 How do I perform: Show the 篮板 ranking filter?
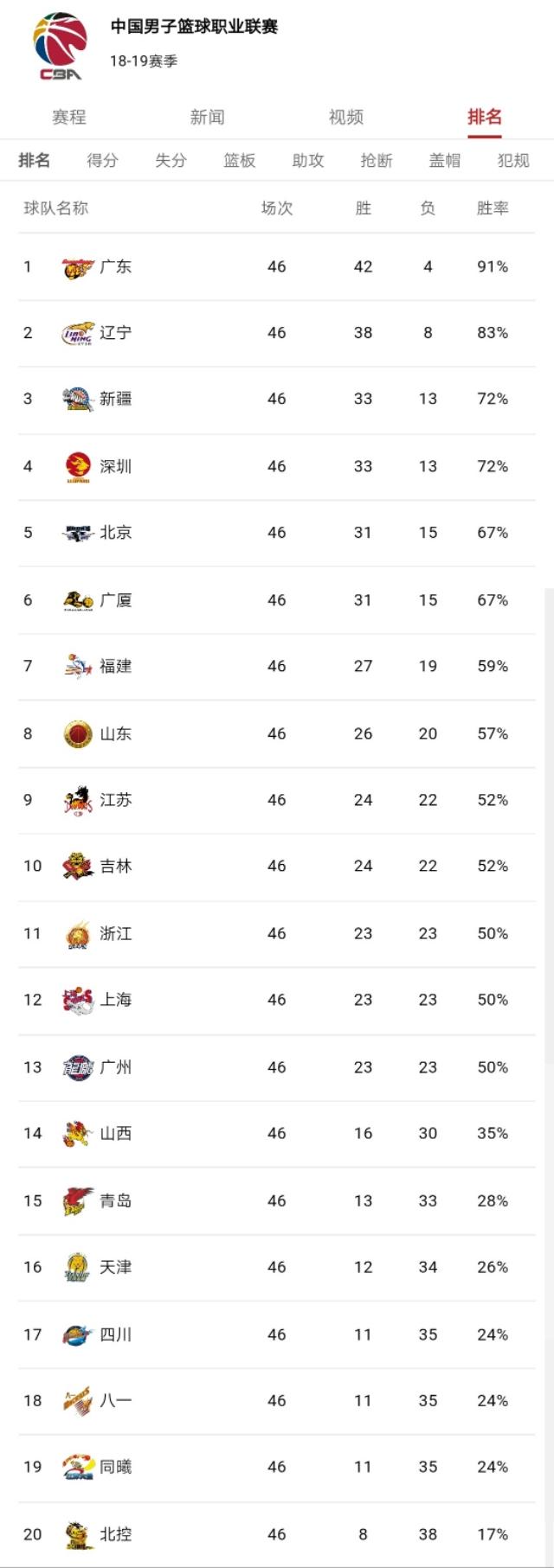pyautogui.click(x=240, y=160)
